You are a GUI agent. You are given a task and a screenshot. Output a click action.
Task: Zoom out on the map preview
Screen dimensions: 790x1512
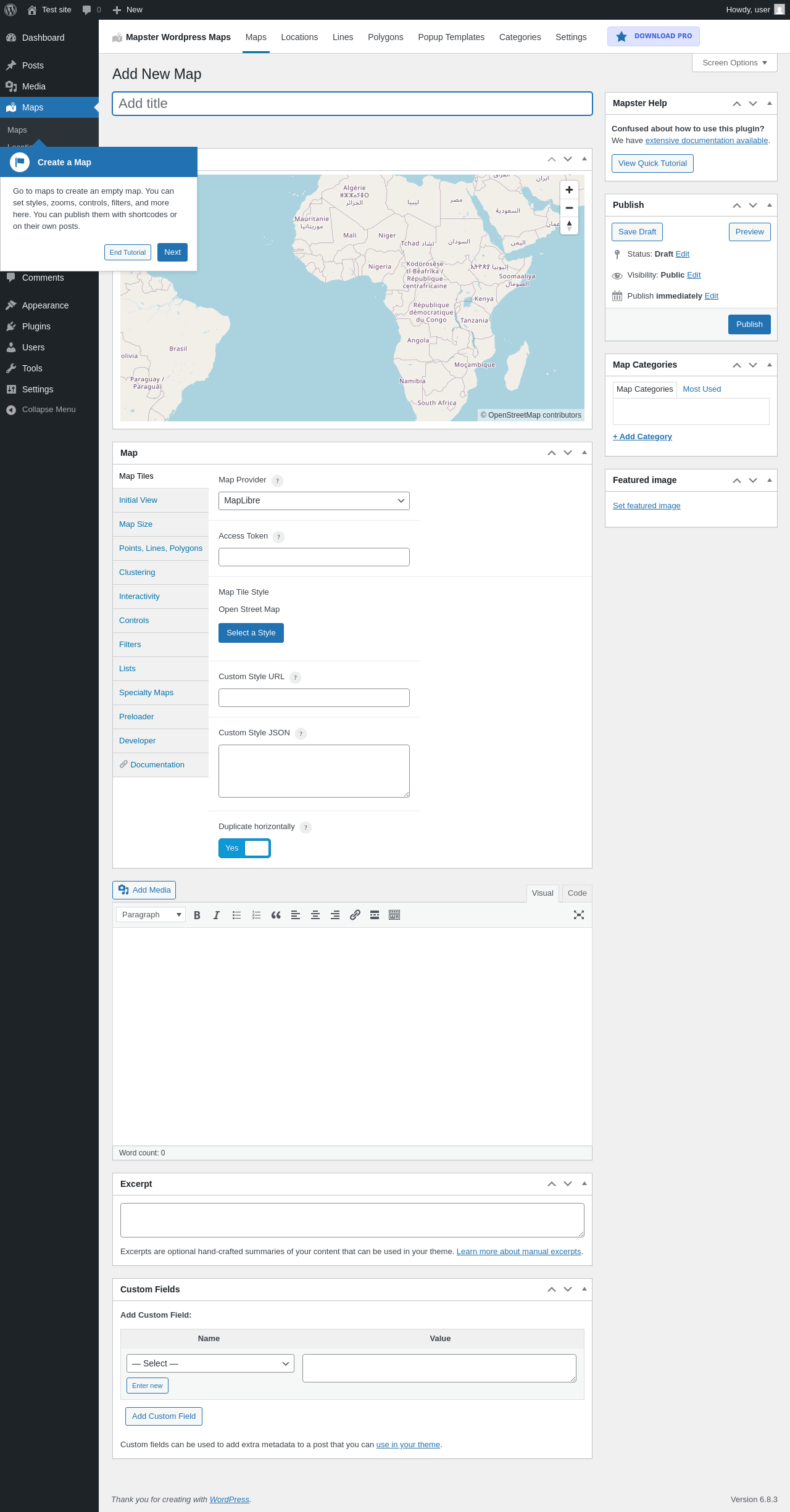(x=569, y=208)
